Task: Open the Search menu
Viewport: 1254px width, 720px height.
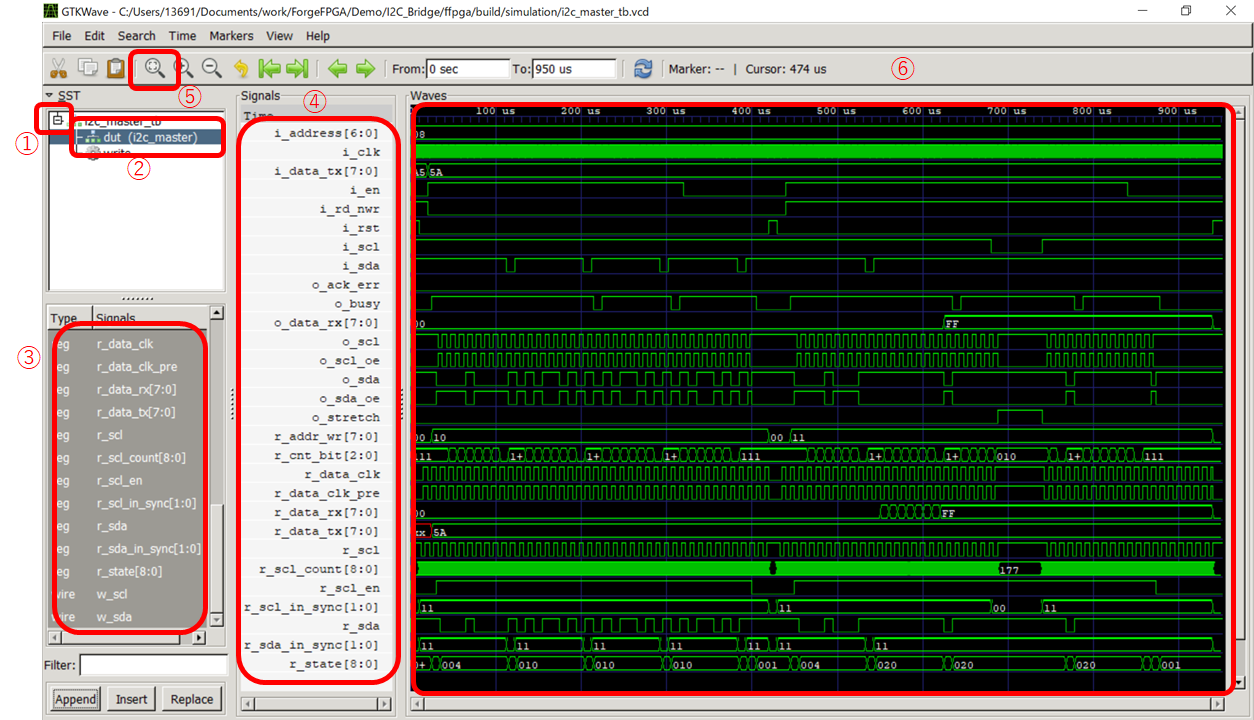Action: (x=137, y=36)
